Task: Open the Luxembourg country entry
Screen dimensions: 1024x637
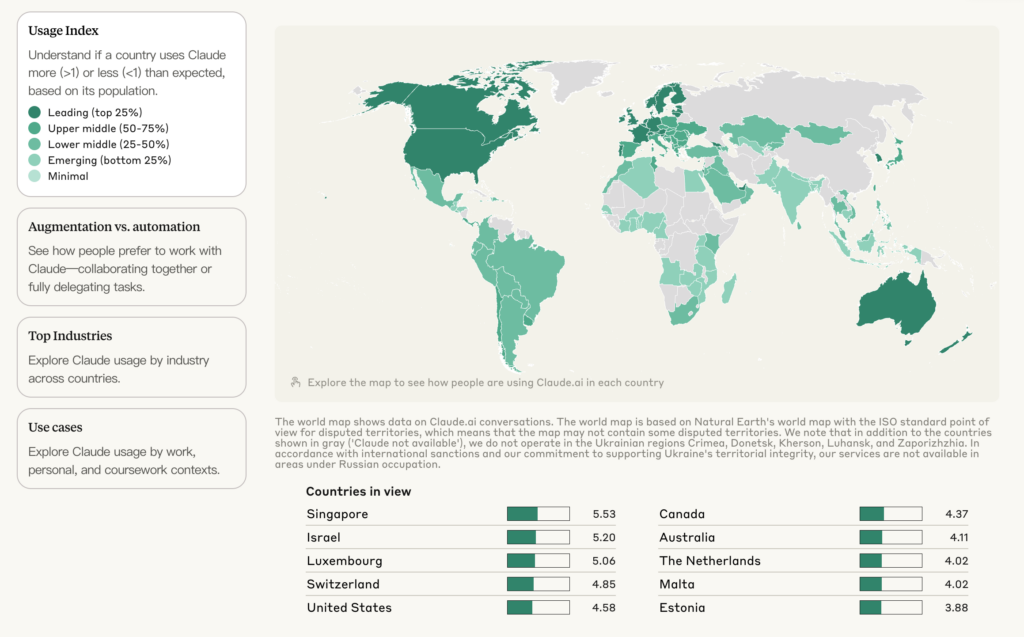Action: [461, 561]
